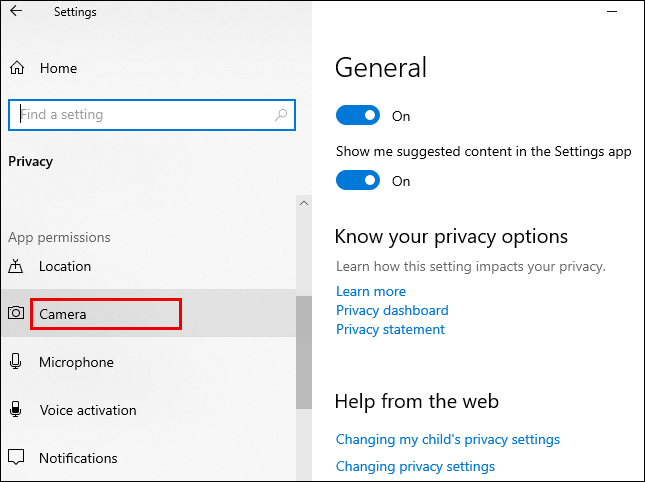Click the search magnifier icon
Image resolution: width=645 pixels, height=482 pixels.
[281, 115]
